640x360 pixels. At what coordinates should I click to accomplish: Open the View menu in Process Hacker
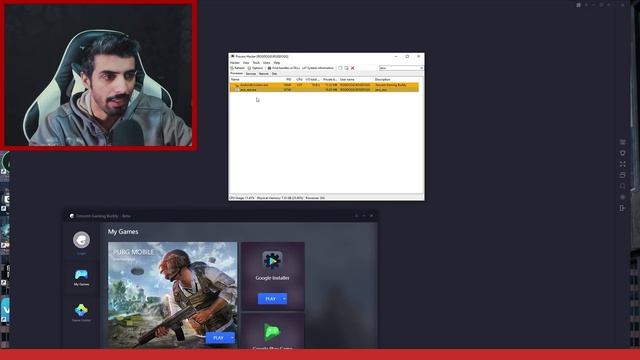click(246, 63)
